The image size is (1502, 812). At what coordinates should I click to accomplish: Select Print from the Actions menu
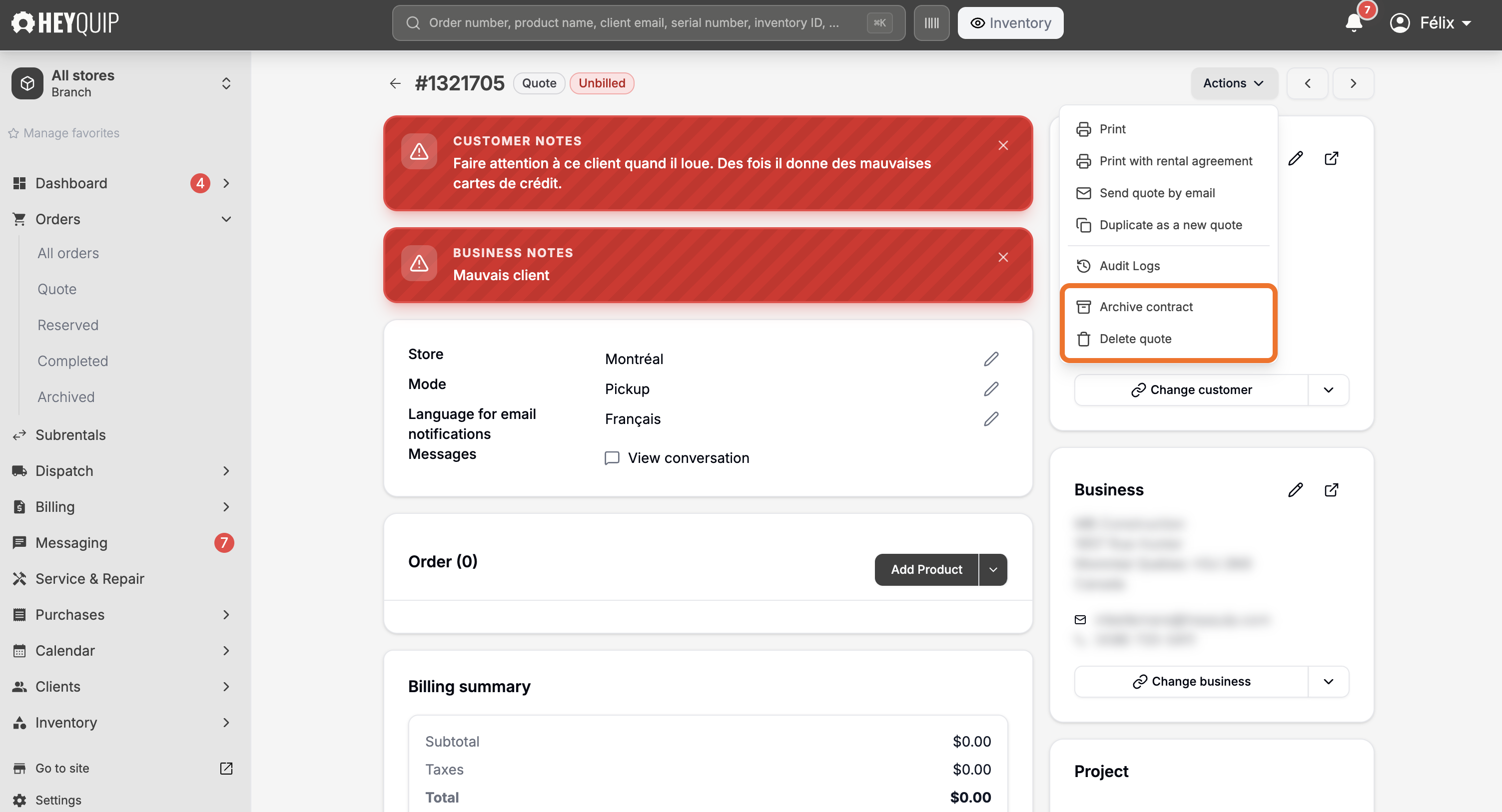[1169, 129]
